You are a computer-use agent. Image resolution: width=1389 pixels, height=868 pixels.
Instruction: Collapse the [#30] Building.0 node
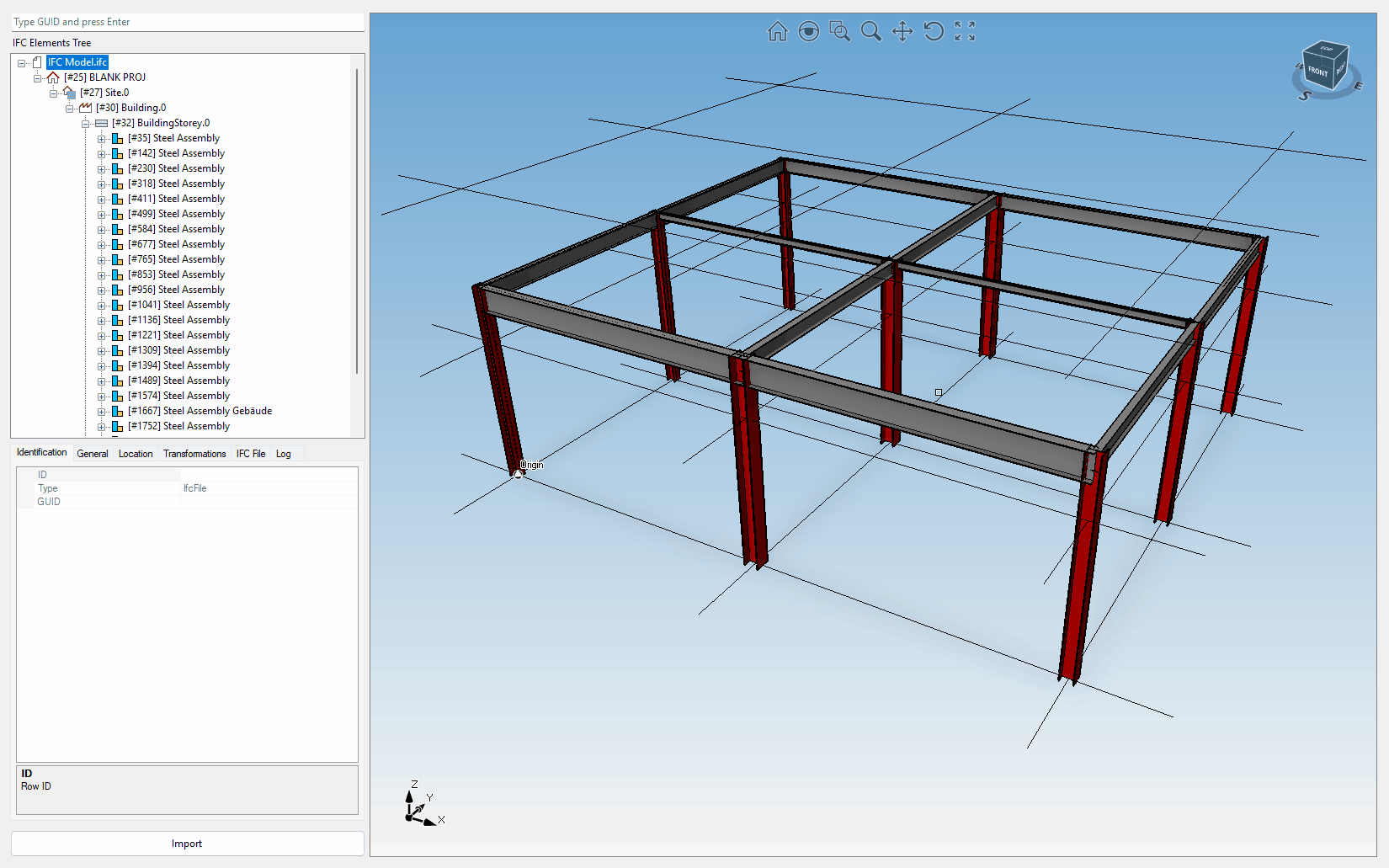70,109
